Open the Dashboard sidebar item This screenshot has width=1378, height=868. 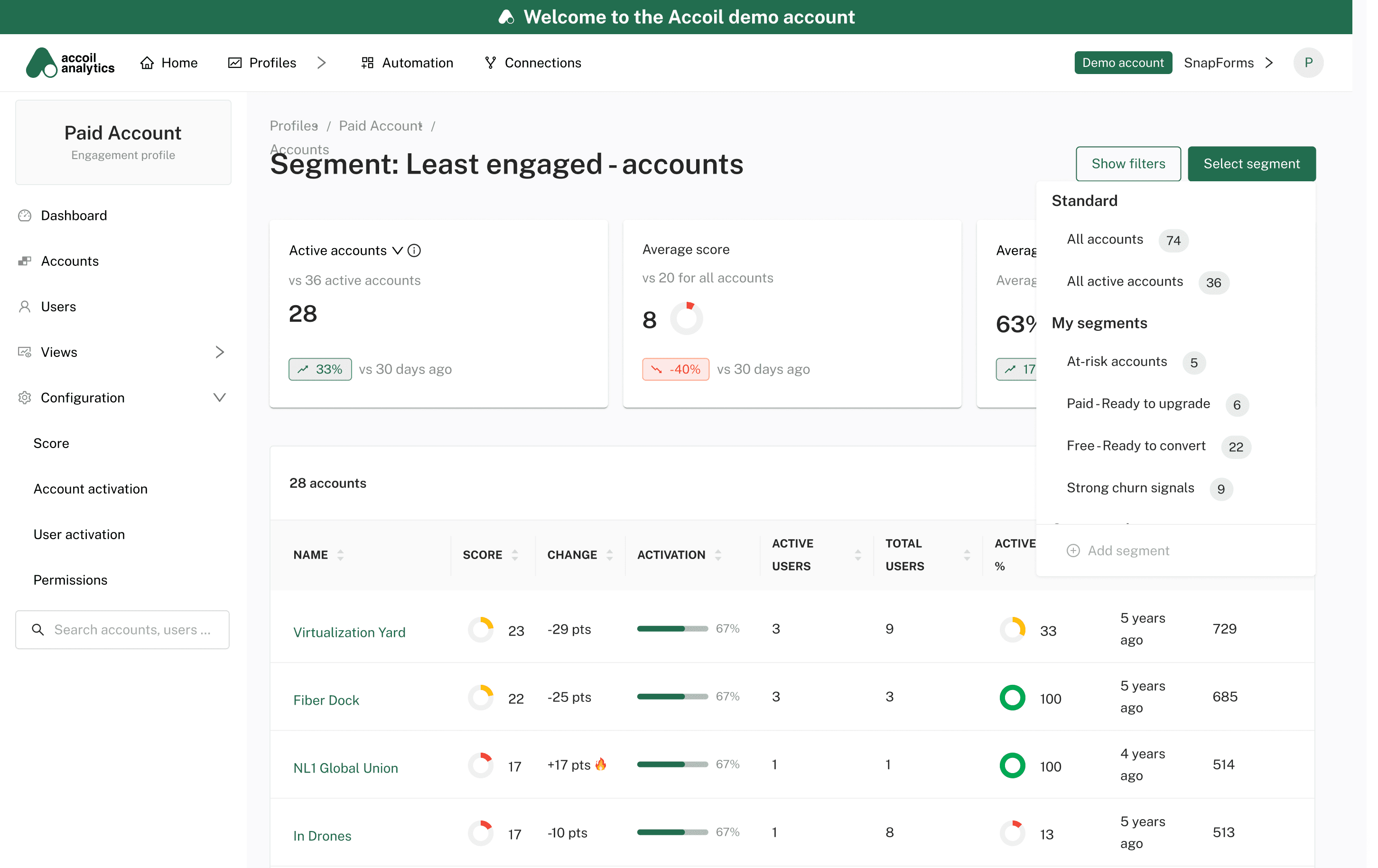(74, 216)
